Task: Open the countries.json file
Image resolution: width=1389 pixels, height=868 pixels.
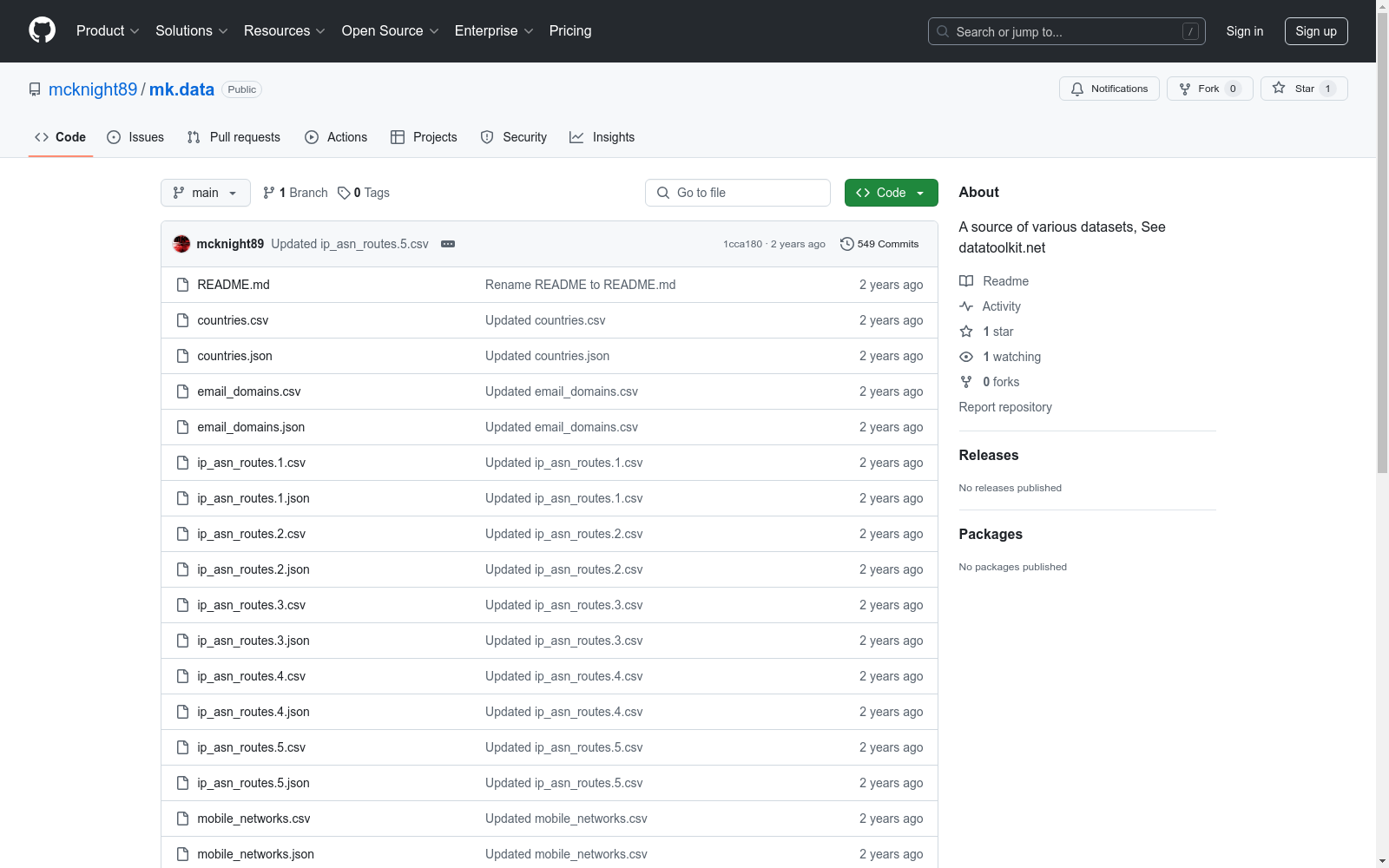Action: (234, 356)
